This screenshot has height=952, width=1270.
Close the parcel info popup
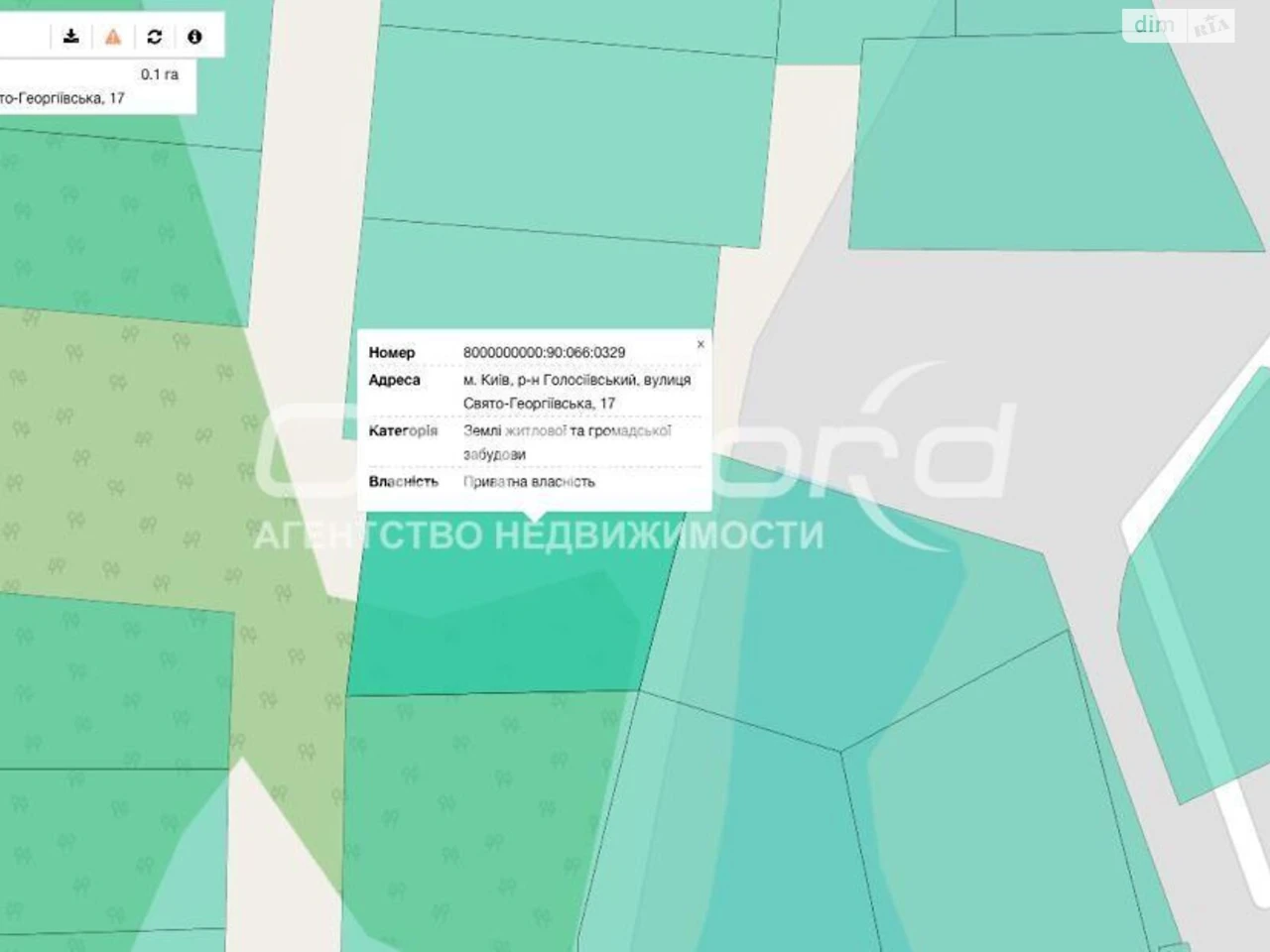700,344
